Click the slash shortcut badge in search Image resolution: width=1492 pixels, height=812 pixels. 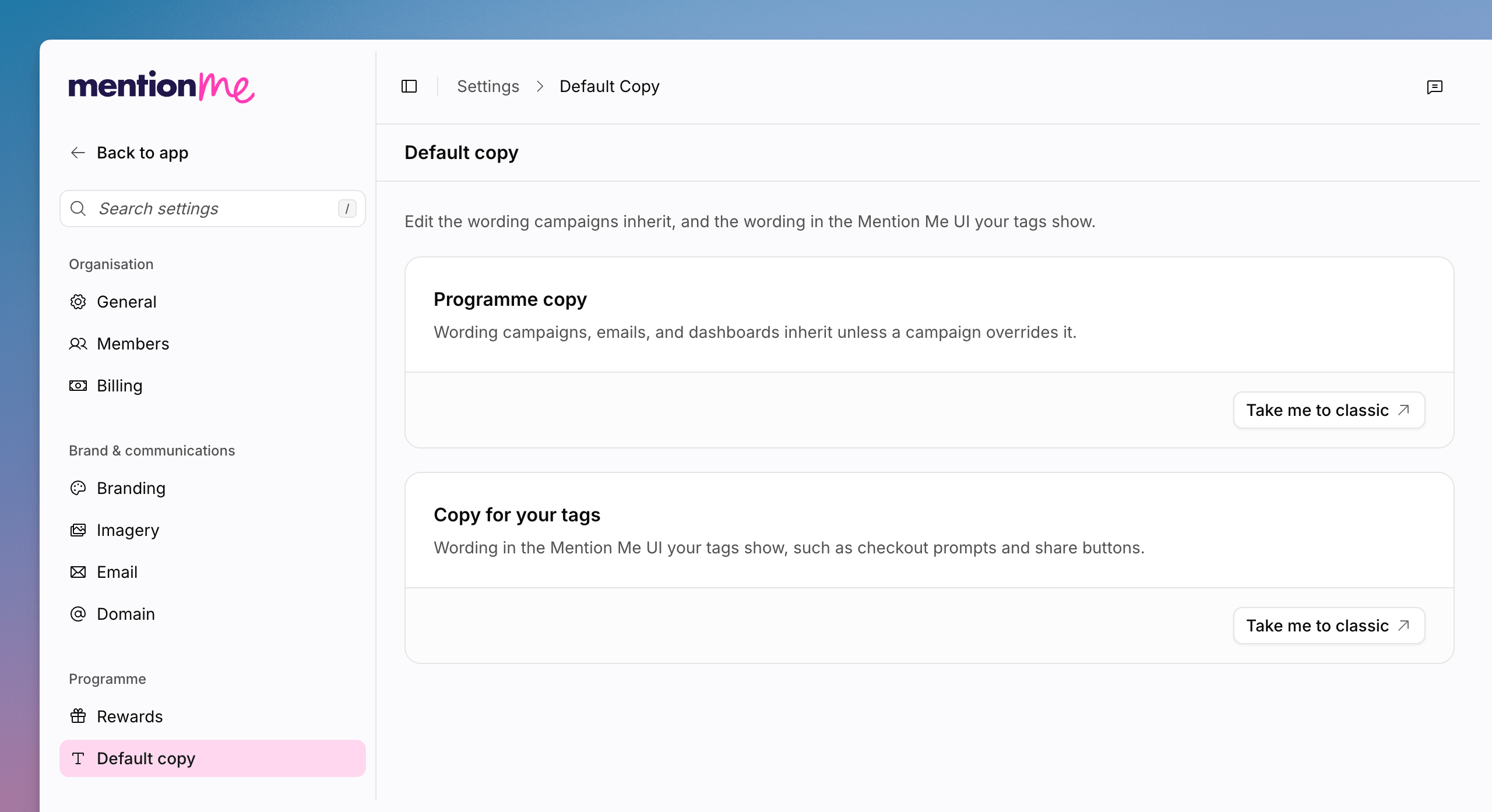347,209
